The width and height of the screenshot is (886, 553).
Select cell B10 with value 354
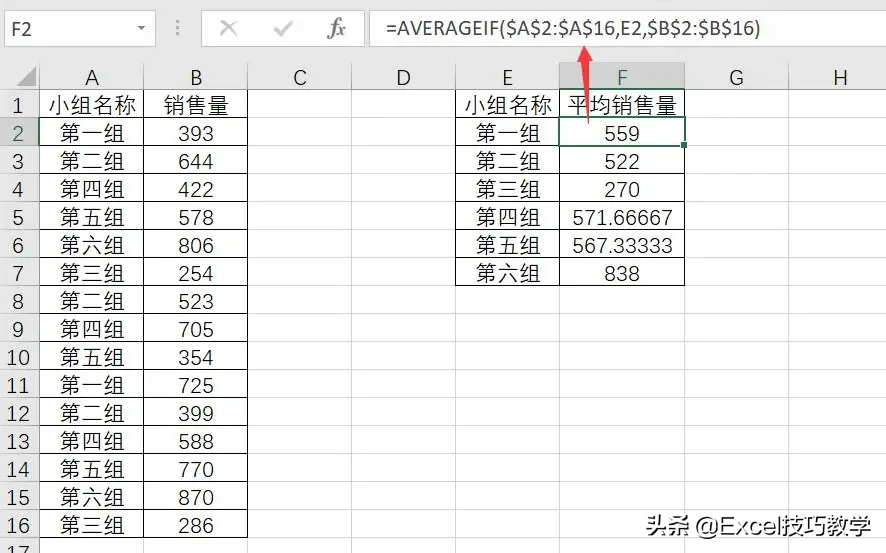coord(196,357)
